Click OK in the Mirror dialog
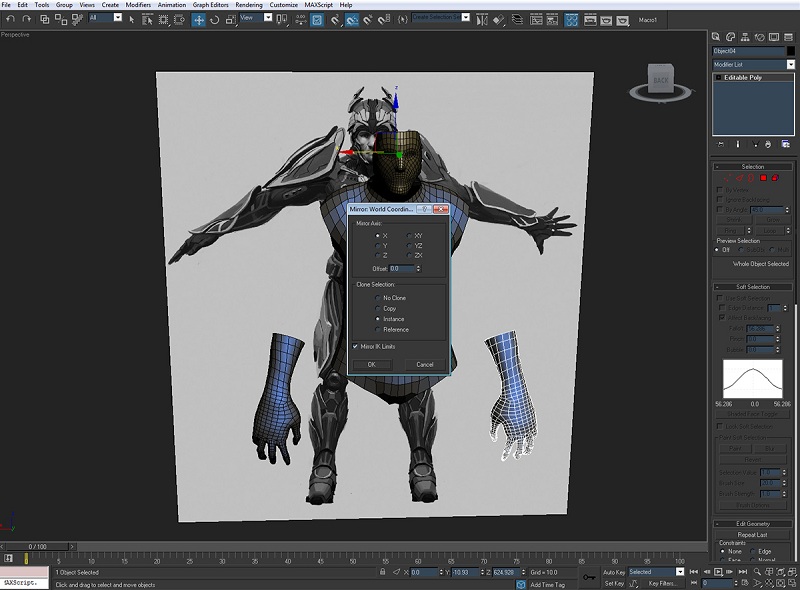Image resolution: width=800 pixels, height=590 pixels. point(371,364)
